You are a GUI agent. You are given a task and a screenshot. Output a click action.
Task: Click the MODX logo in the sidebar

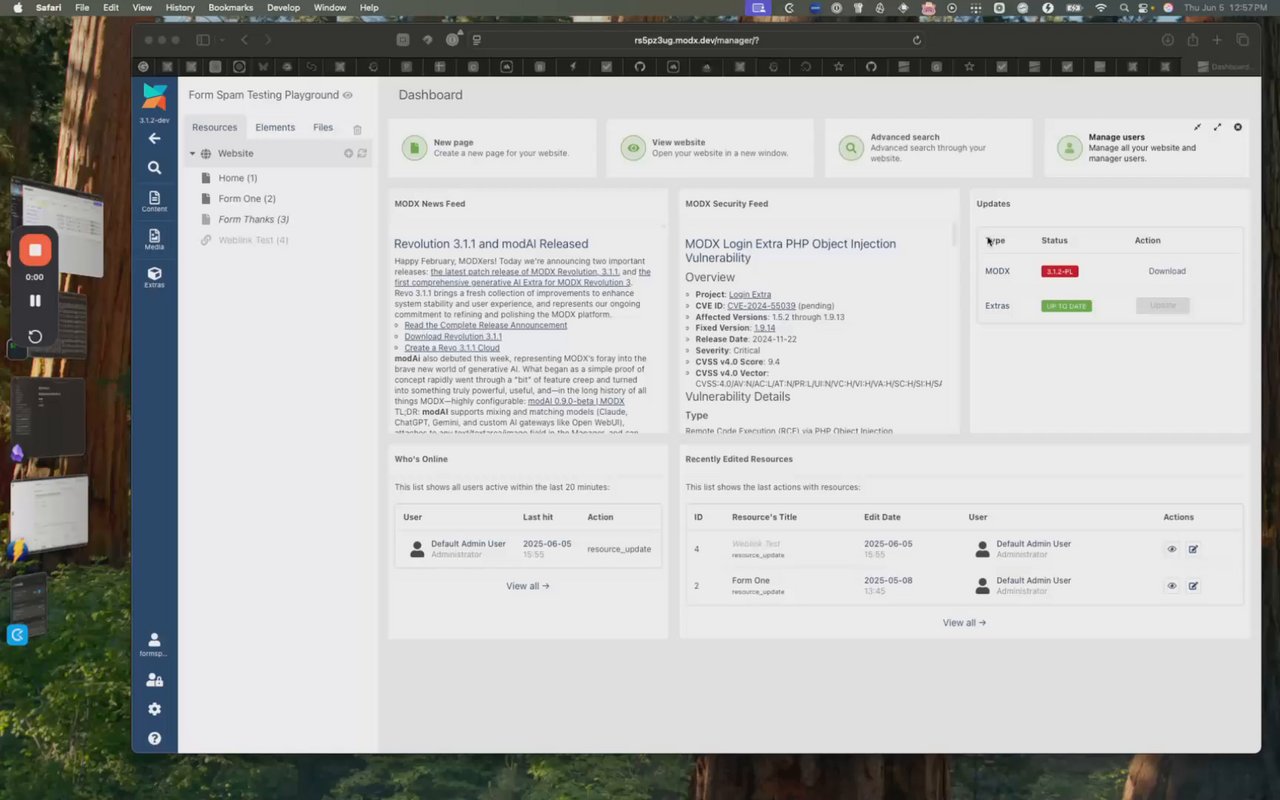pyautogui.click(x=154, y=97)
